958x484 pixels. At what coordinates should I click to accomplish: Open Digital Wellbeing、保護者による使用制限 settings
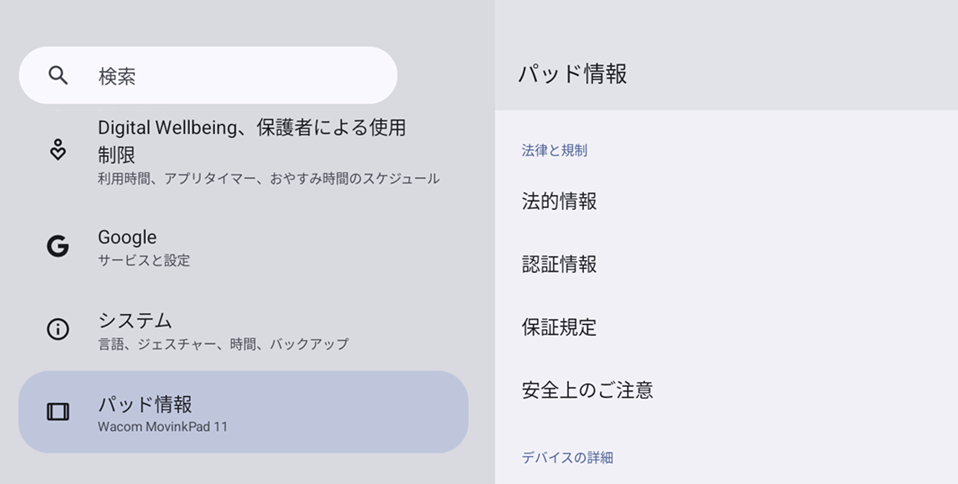(x=243, y=153)
